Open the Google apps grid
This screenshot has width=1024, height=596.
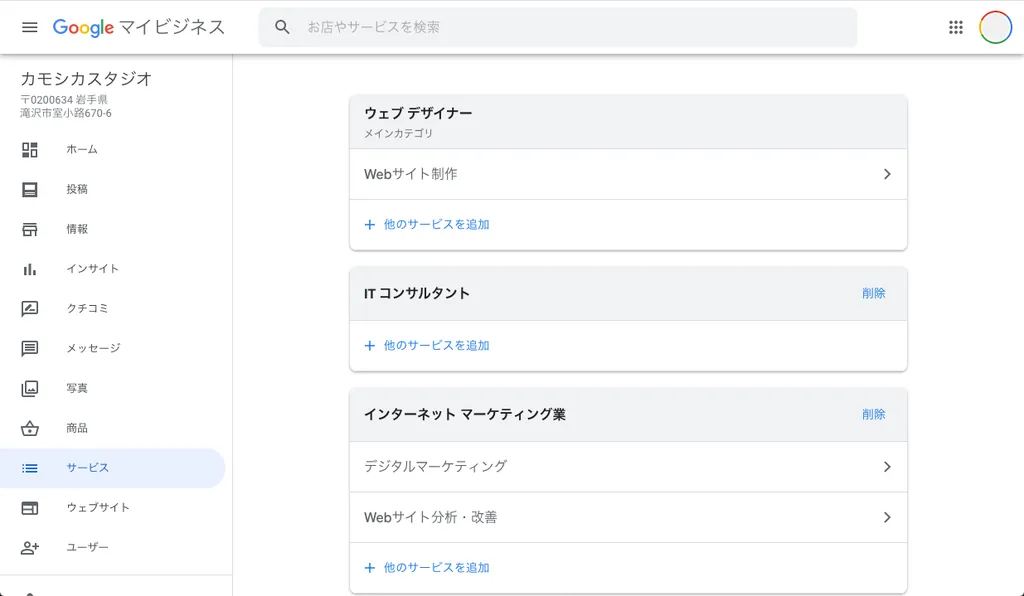pyautogui.click(x=955, y=27)
